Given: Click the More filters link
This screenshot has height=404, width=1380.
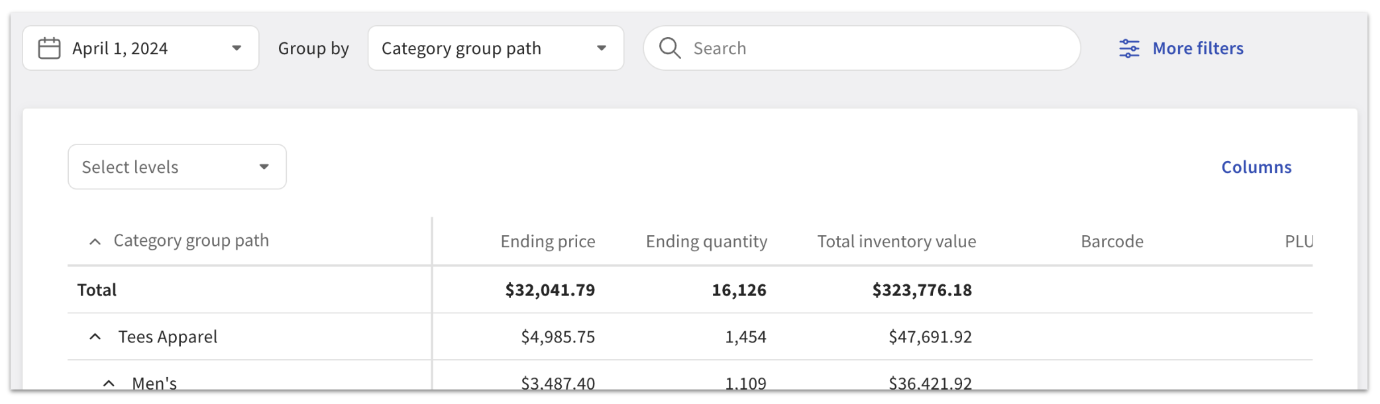Looking at the screenshot, I should 1197,48.
